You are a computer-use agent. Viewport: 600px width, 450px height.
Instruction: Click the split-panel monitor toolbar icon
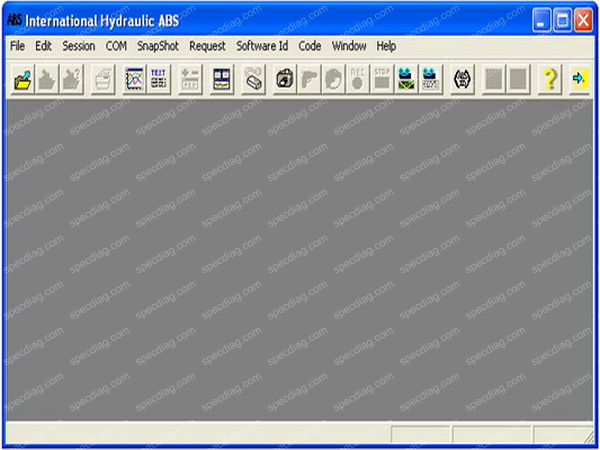223,81
